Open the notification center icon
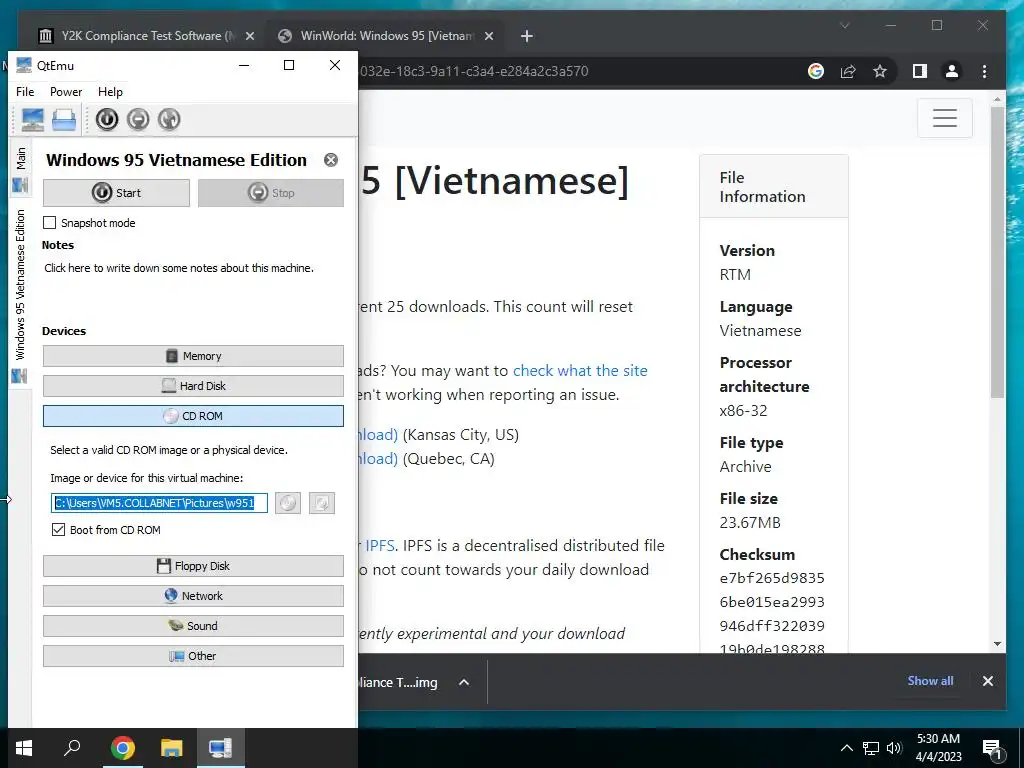The image size is (1024, 768). 992,748
